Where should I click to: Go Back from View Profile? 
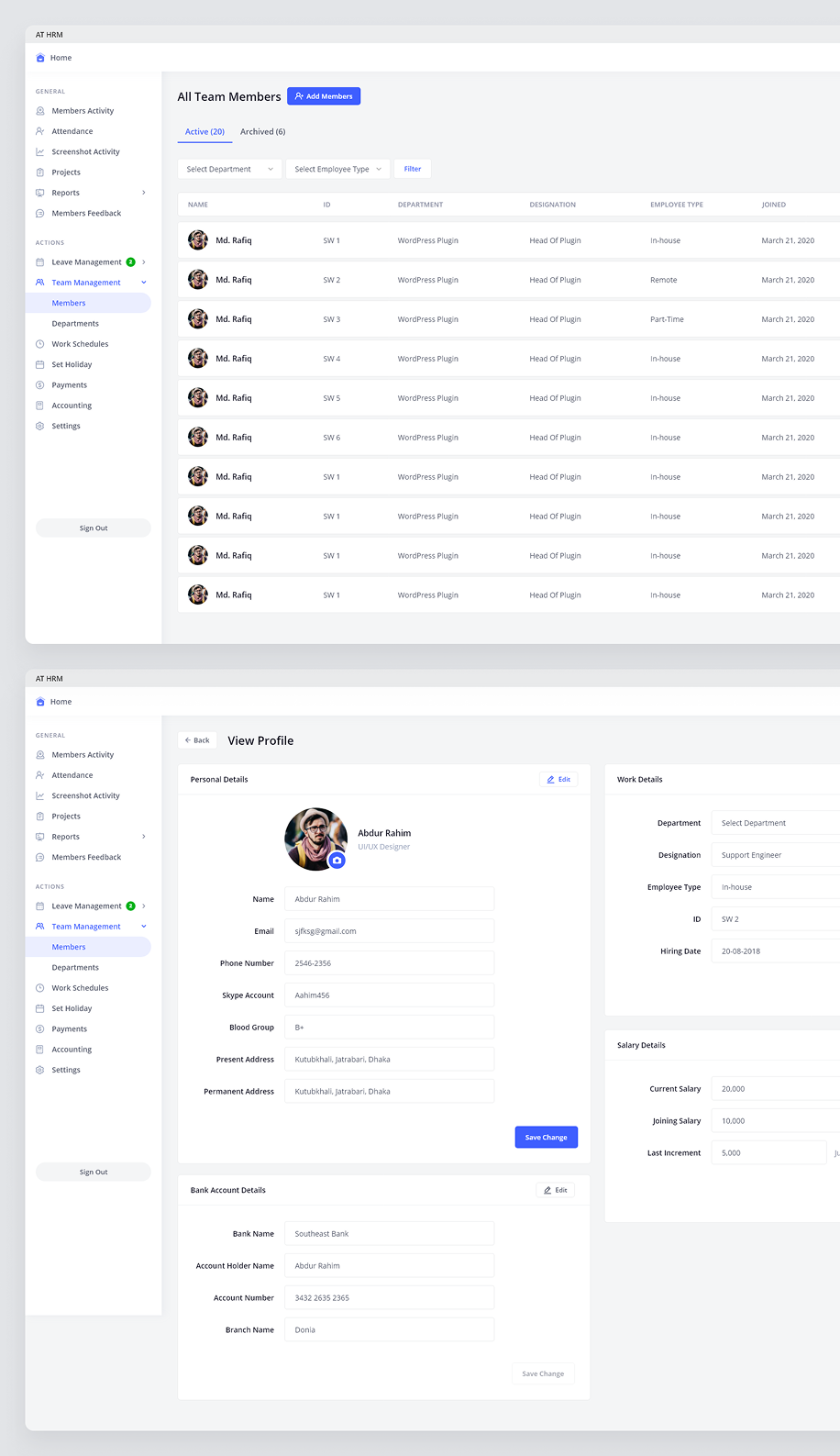197,740
